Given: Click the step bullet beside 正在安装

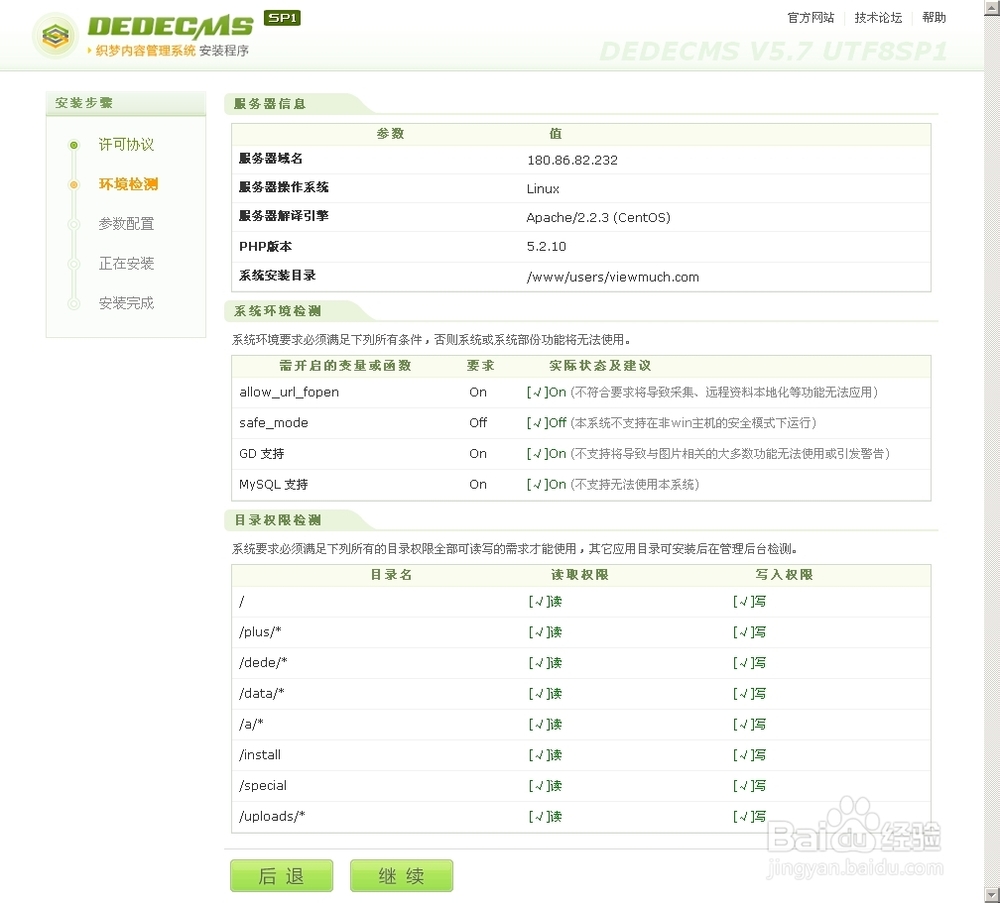Looking at the screenshot, I should 74,264.
